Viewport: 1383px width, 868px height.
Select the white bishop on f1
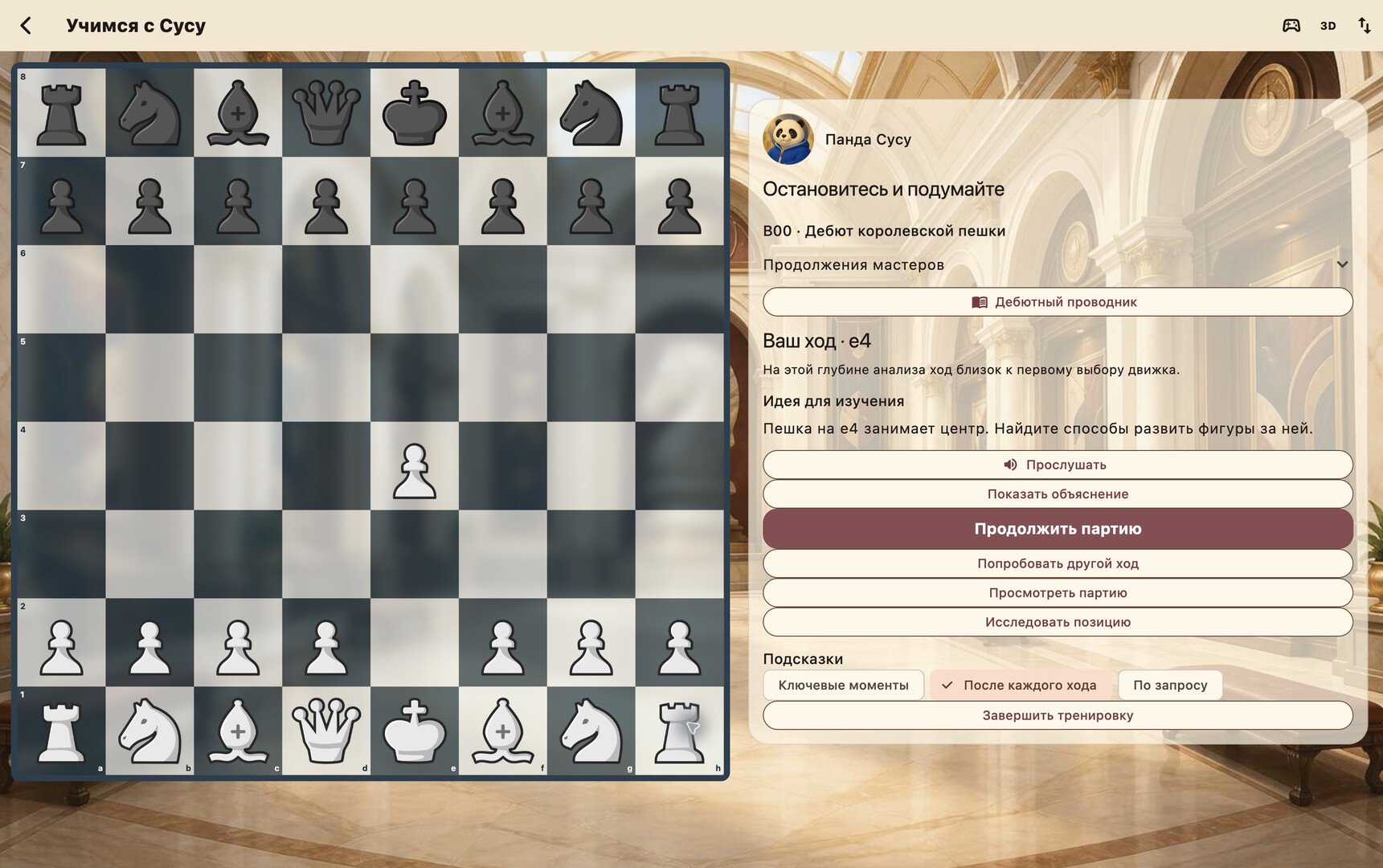(503, 731)
